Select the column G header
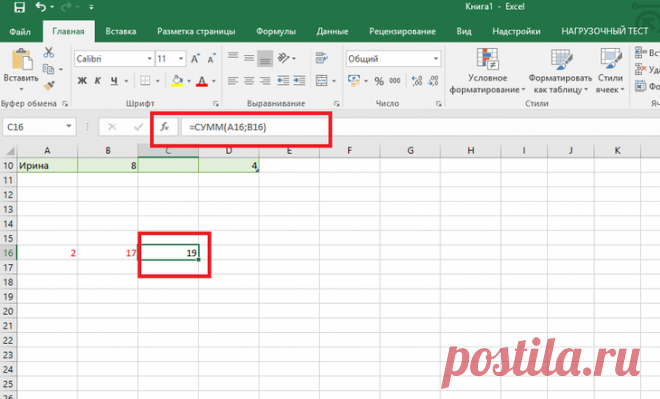Viewport: 660px width, 399px height. [410, 150]
